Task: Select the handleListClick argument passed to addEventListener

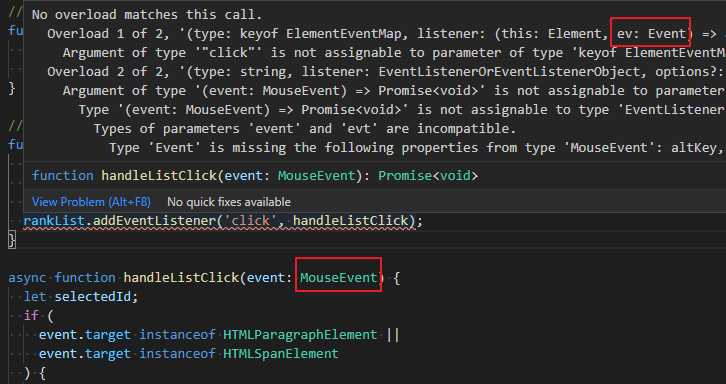Action: tap(350, 220)
